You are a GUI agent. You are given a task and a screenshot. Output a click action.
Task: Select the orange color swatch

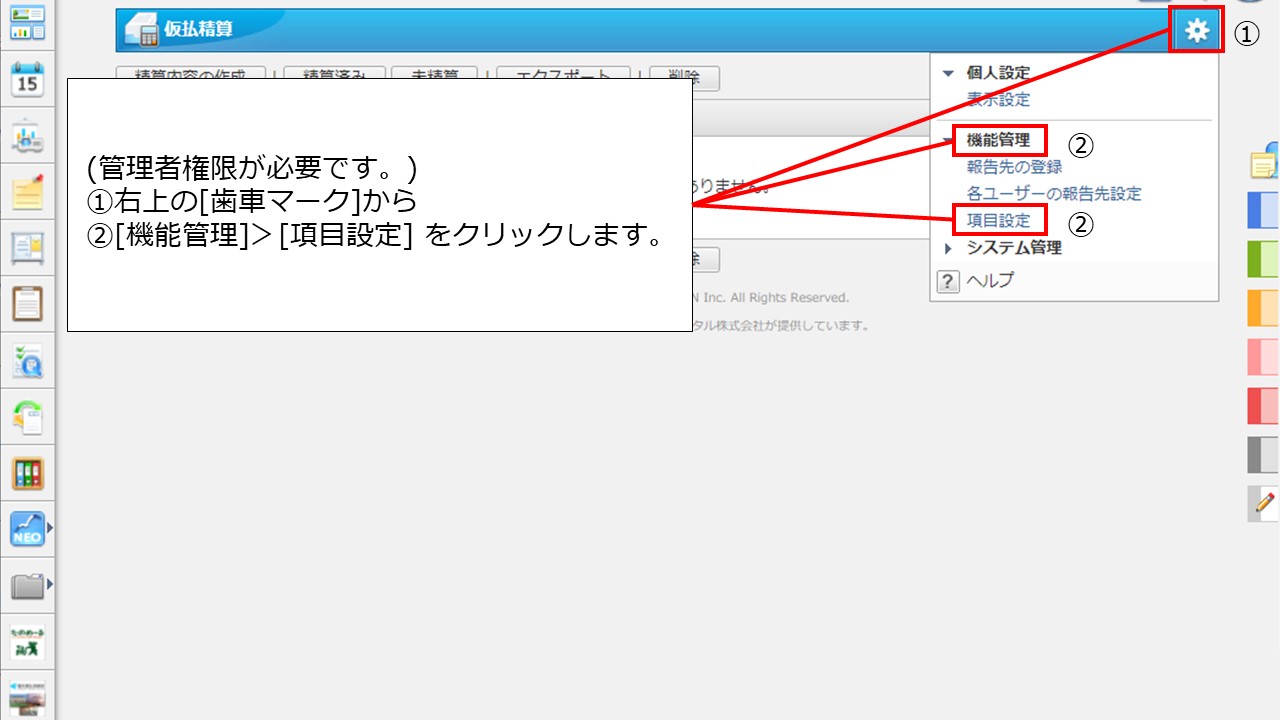click(1264, 308)
